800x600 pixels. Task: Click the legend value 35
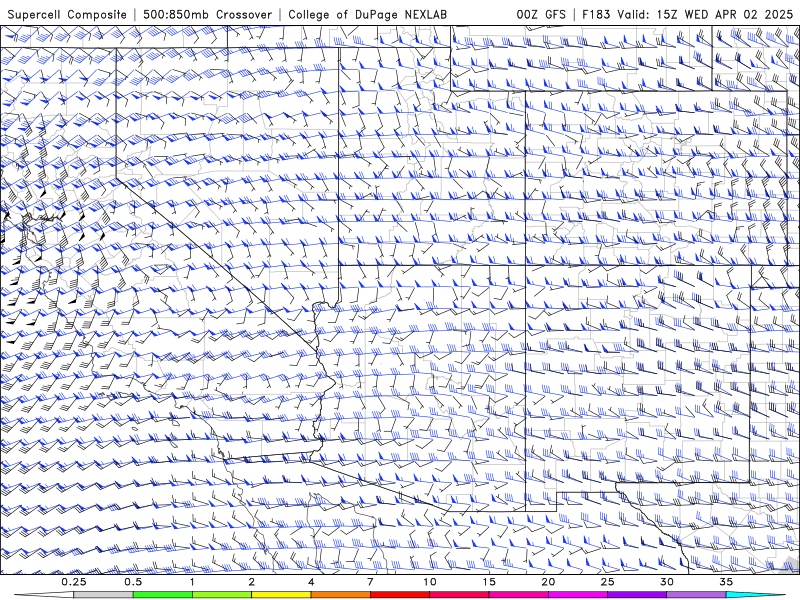[x=726, y=582]
